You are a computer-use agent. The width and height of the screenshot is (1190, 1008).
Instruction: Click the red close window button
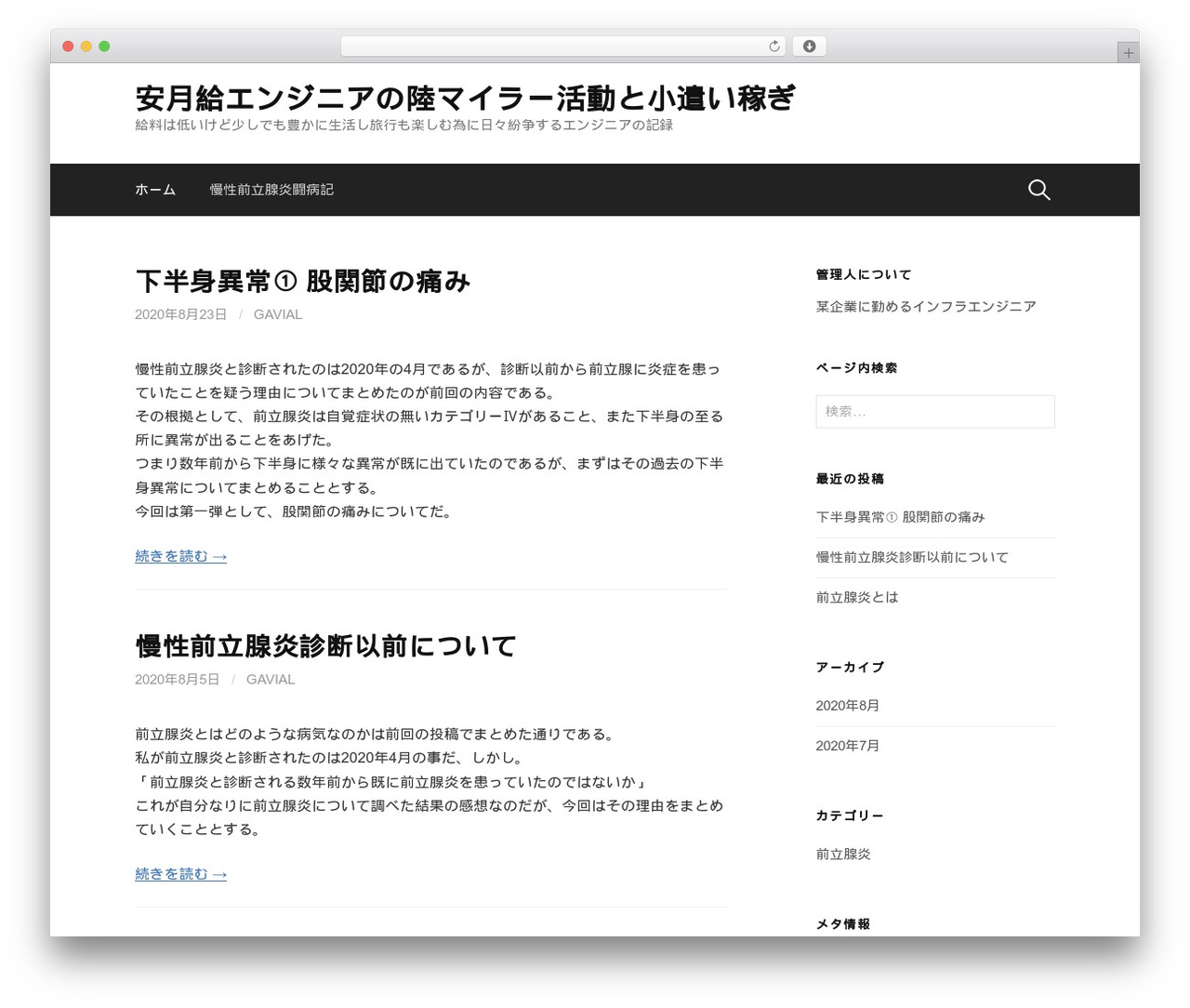(68, 46)
